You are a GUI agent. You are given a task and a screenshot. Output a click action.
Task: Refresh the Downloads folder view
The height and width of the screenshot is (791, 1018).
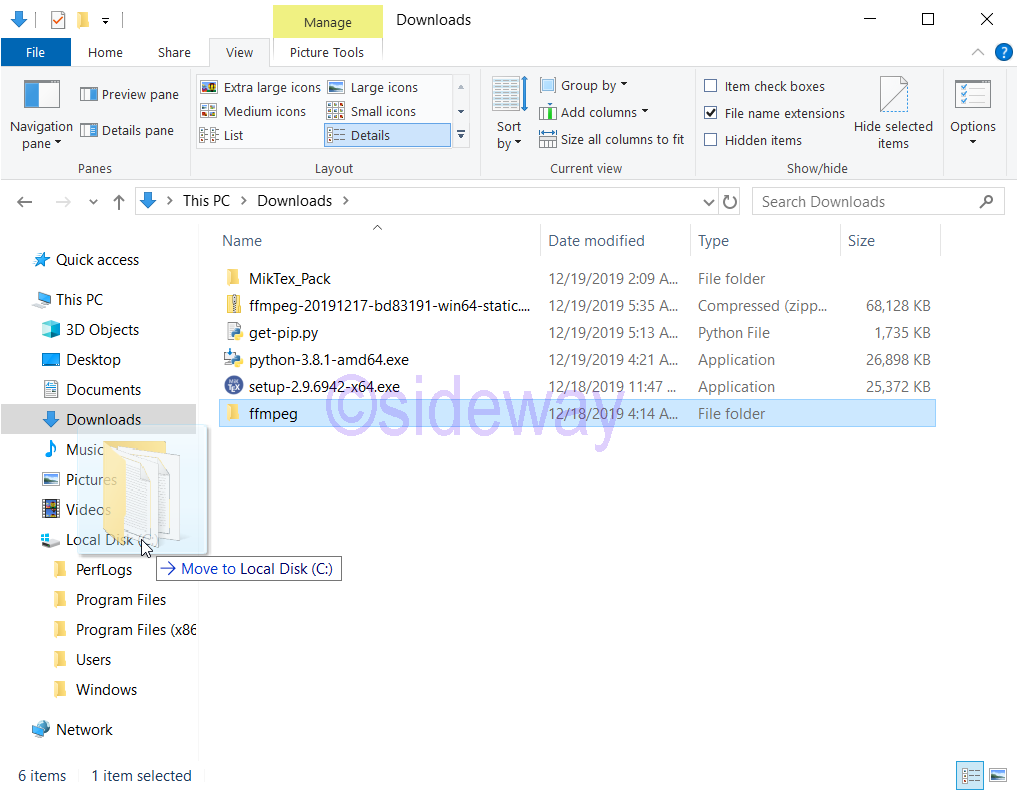(730, 202)
